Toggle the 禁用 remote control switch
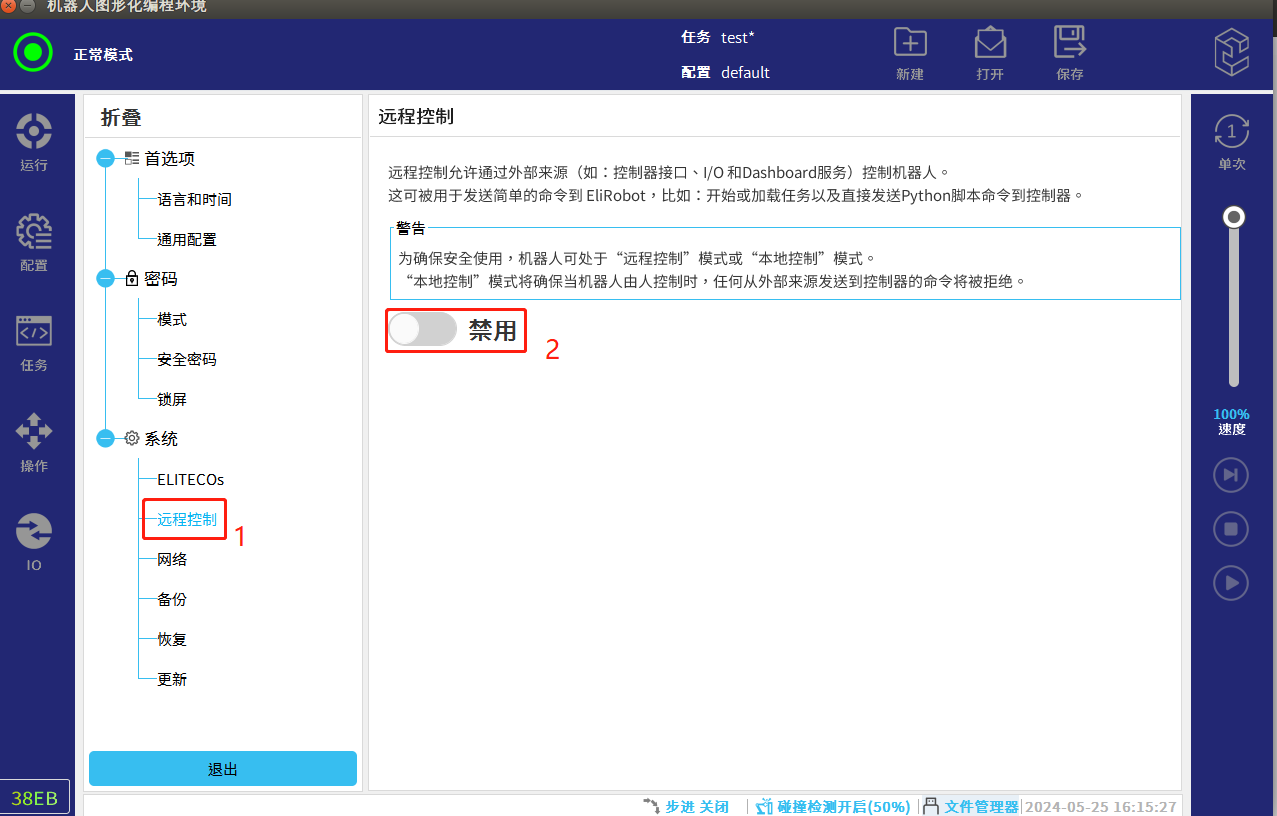1277x816 pixels. pos(422,330)
